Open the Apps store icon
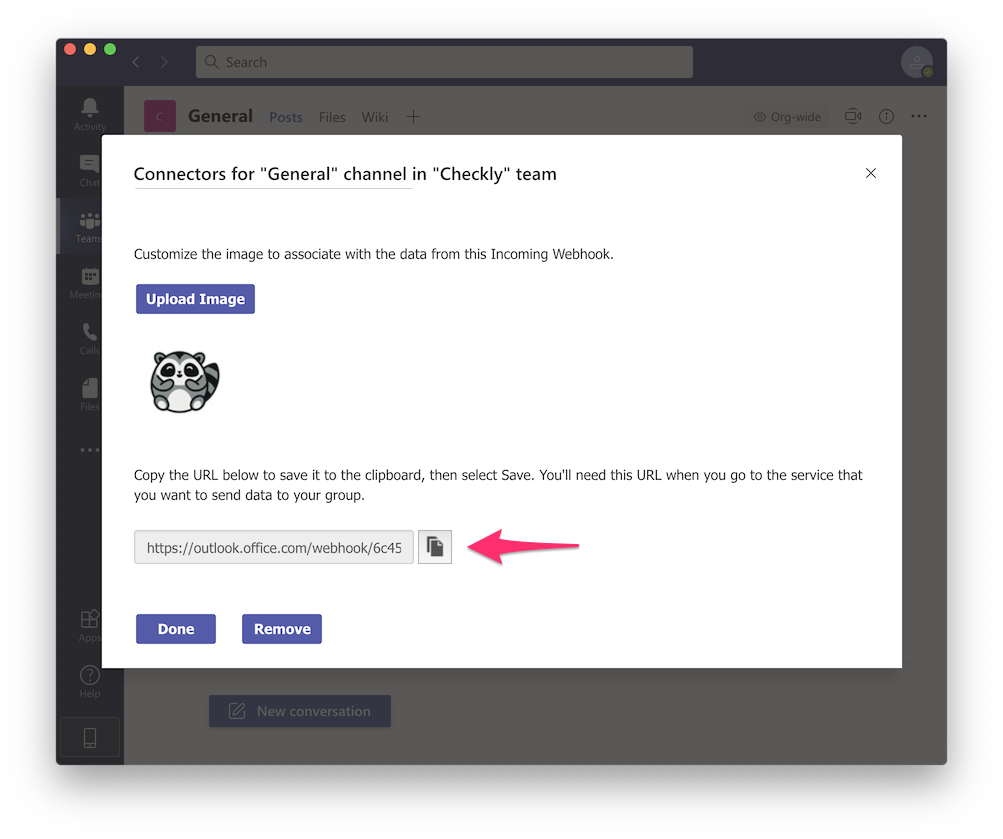 tap(90, 623)
